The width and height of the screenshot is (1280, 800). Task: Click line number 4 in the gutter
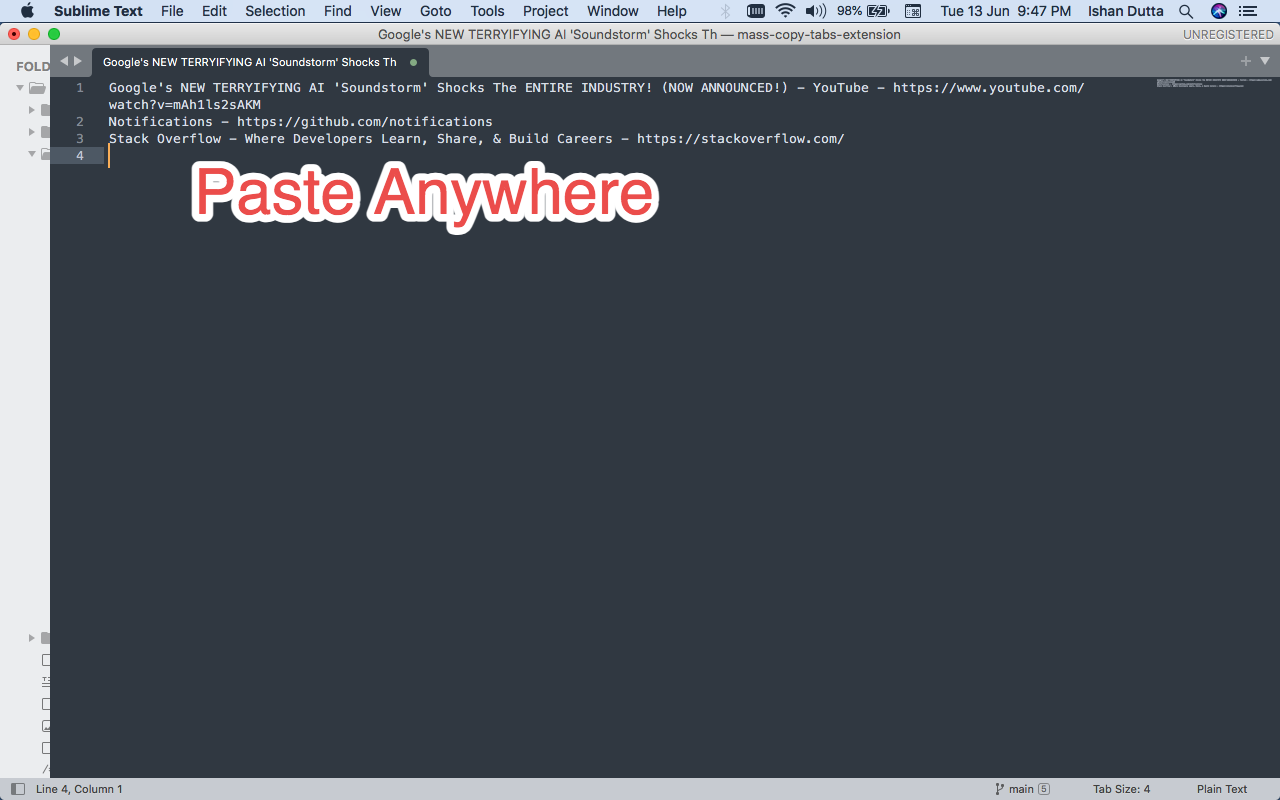point(80,156)
